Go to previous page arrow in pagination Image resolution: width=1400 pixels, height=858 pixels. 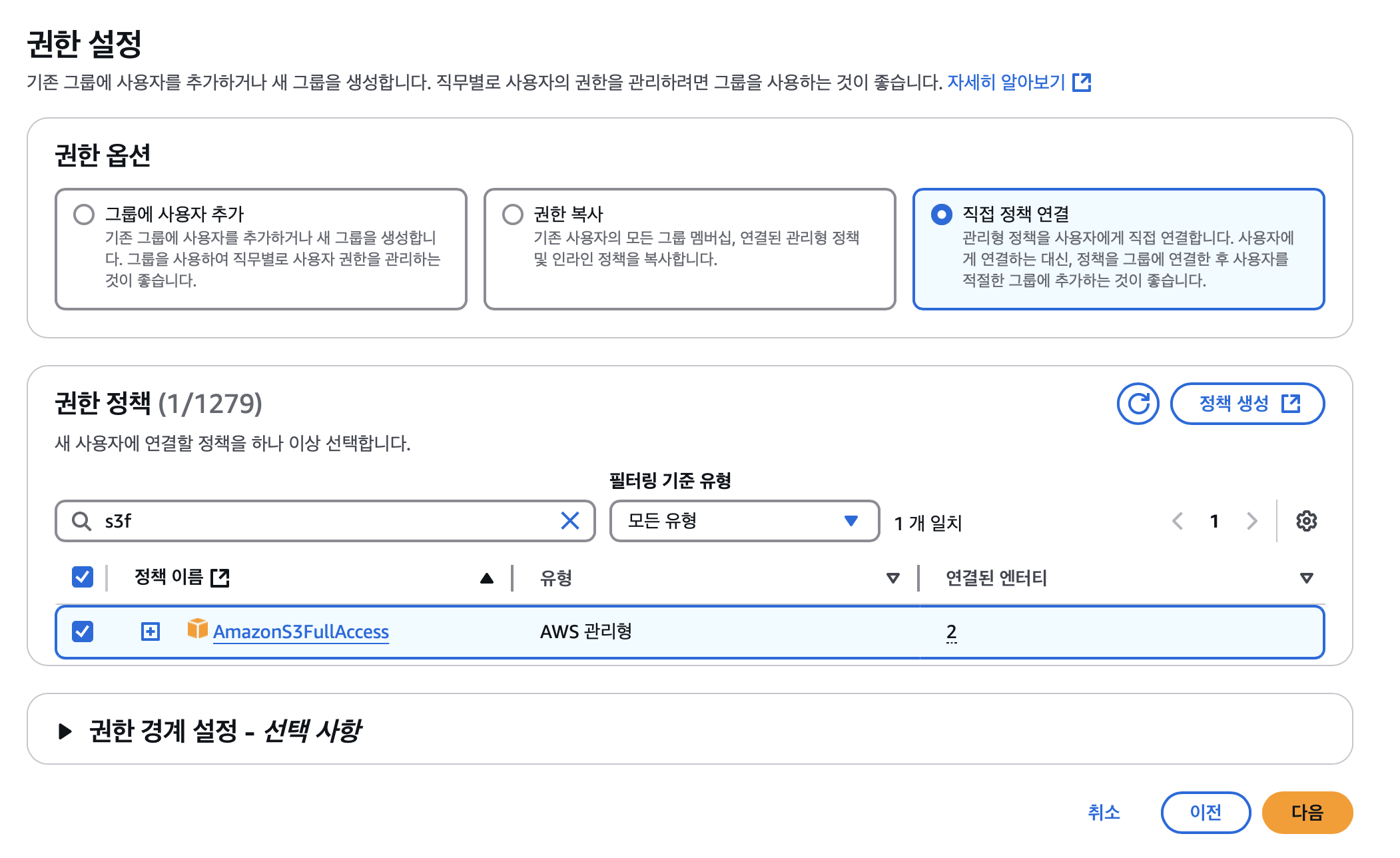point(1178,521)
